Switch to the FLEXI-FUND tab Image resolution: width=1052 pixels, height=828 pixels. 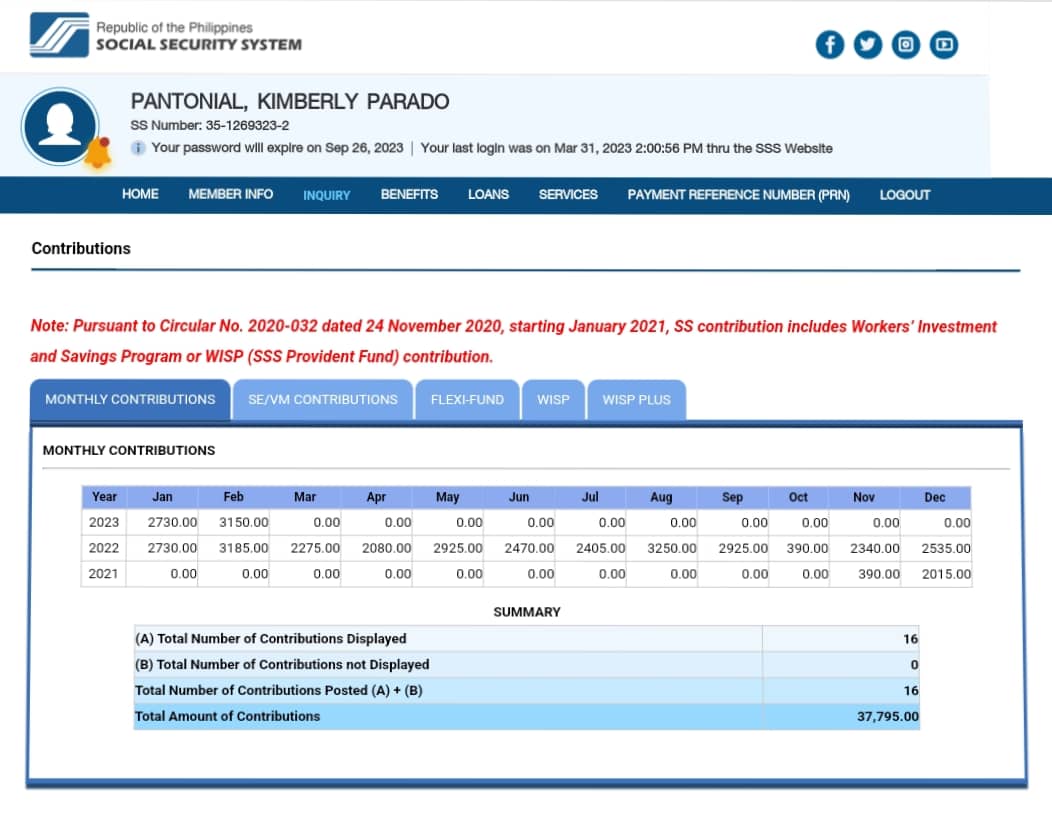point(467,399)
